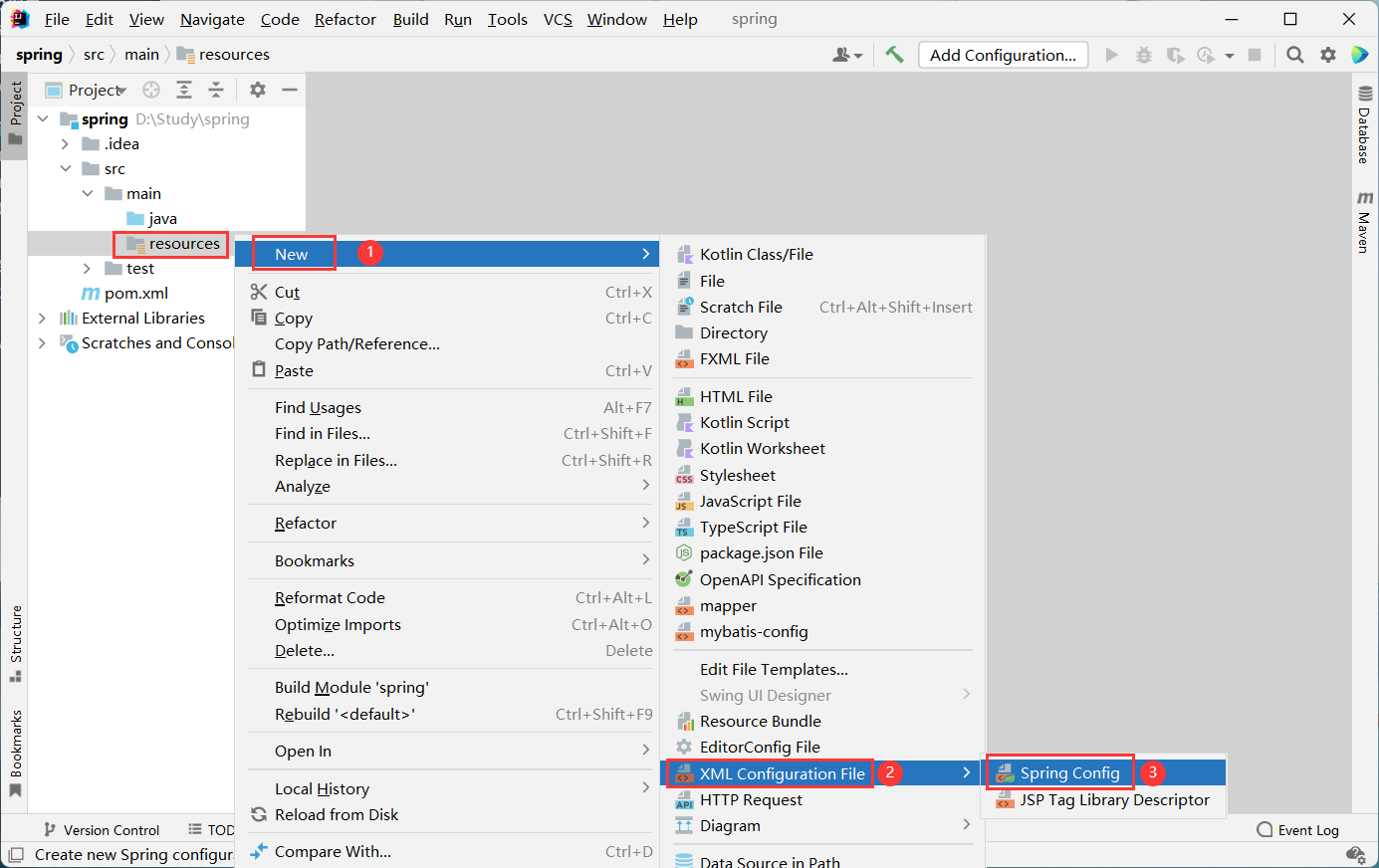Open the profiler dropdown arrow in toolbar

tap(1230, 56)
